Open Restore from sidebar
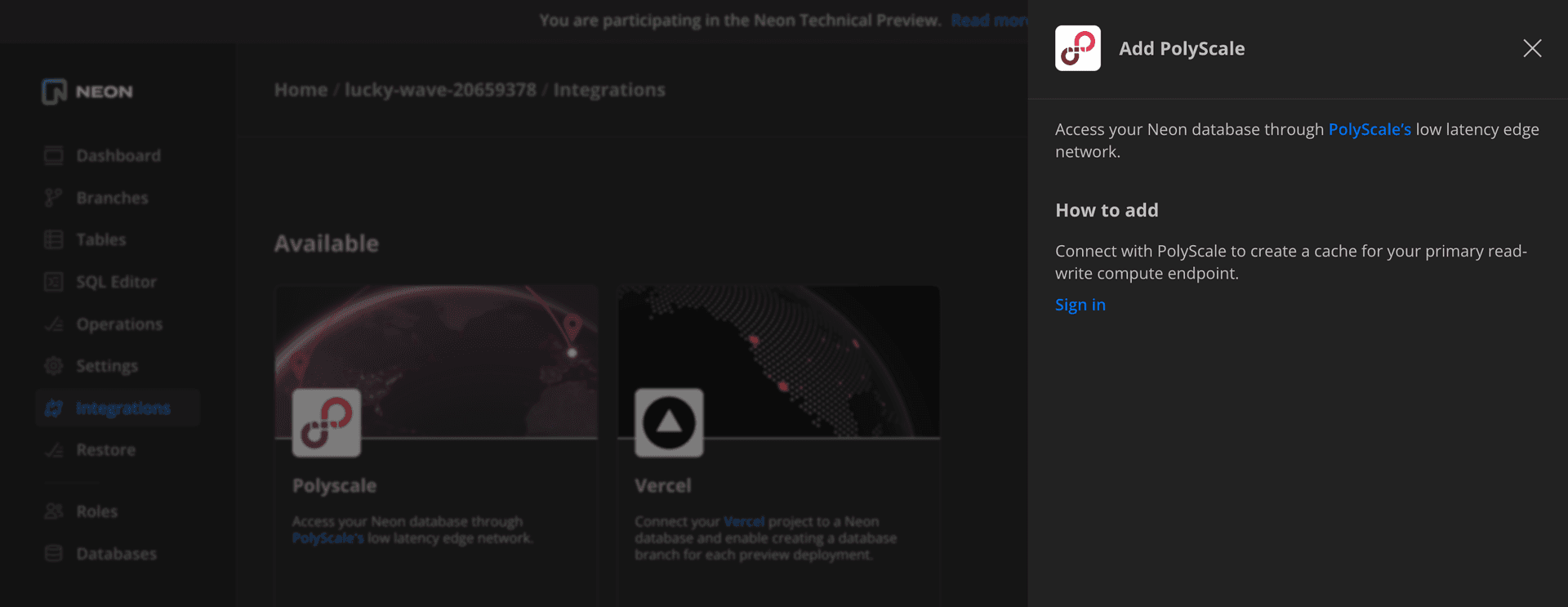Image resolution: width=1568 pixels, height=607 pixels. [106, 450]
